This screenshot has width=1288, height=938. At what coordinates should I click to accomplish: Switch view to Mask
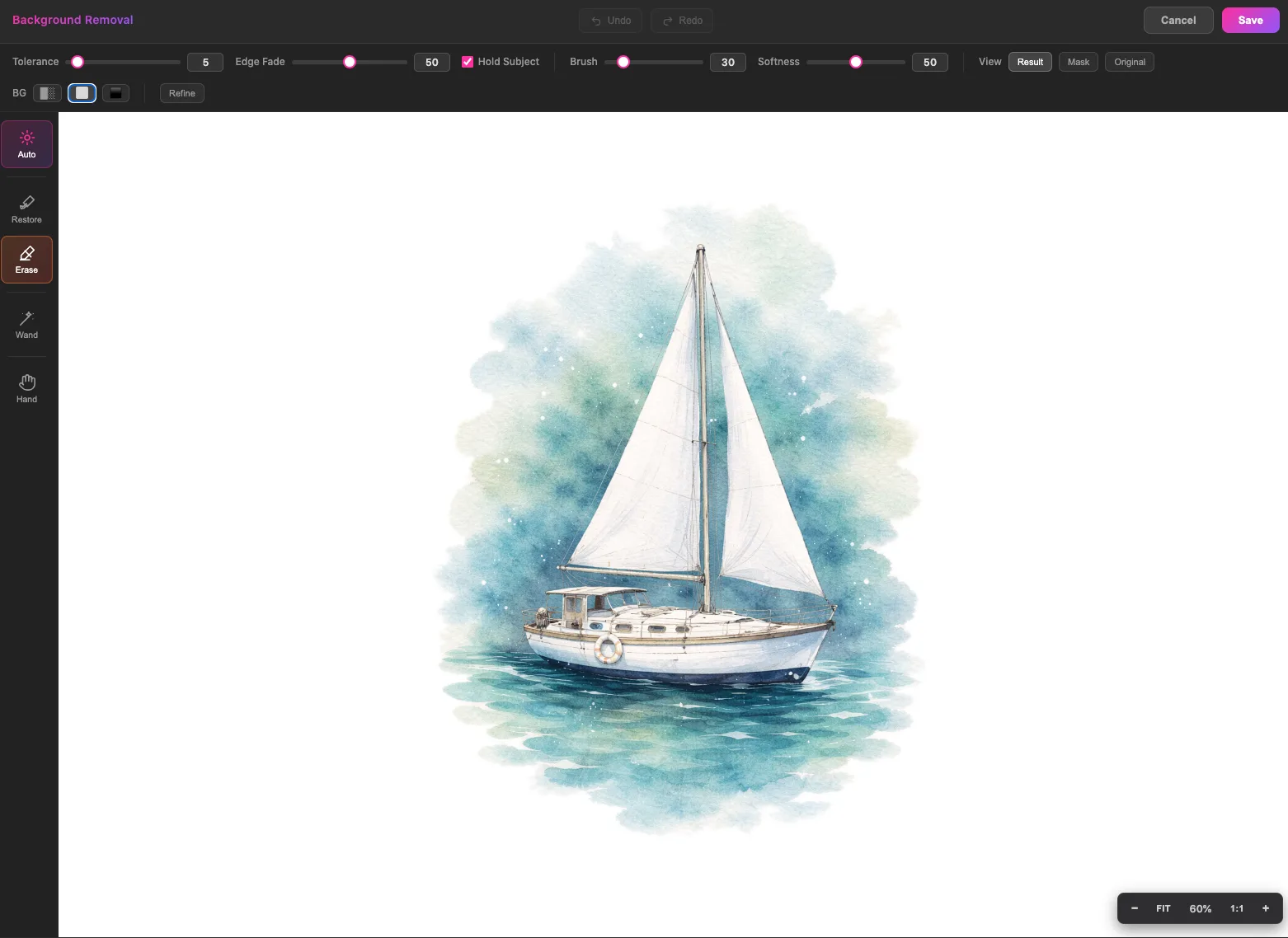1078,62
